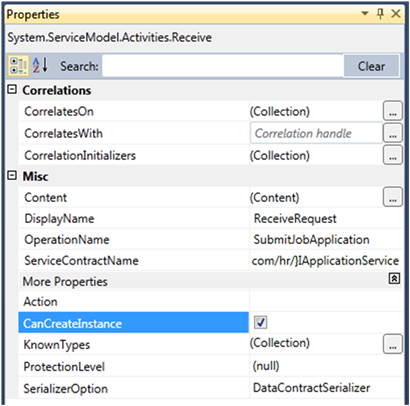Screen dimensions: 410x406
Task: Open KnownTypes collection ellipsis button
Action: tap(392, 344)
